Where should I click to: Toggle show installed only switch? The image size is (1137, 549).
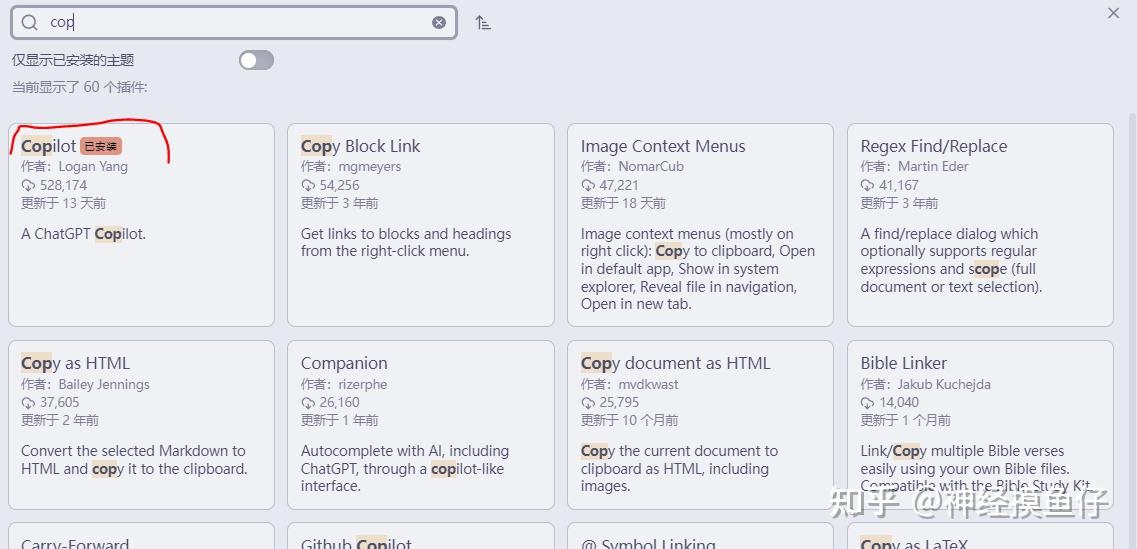click(256, 60)
